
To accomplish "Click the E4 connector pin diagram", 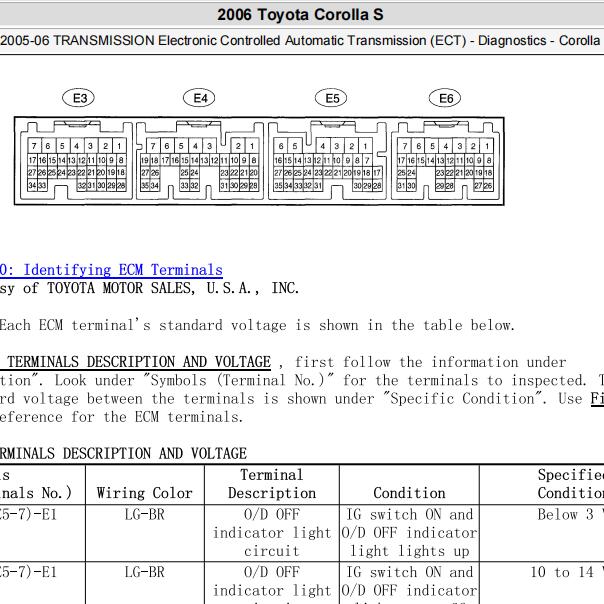I will pos(200,161).
